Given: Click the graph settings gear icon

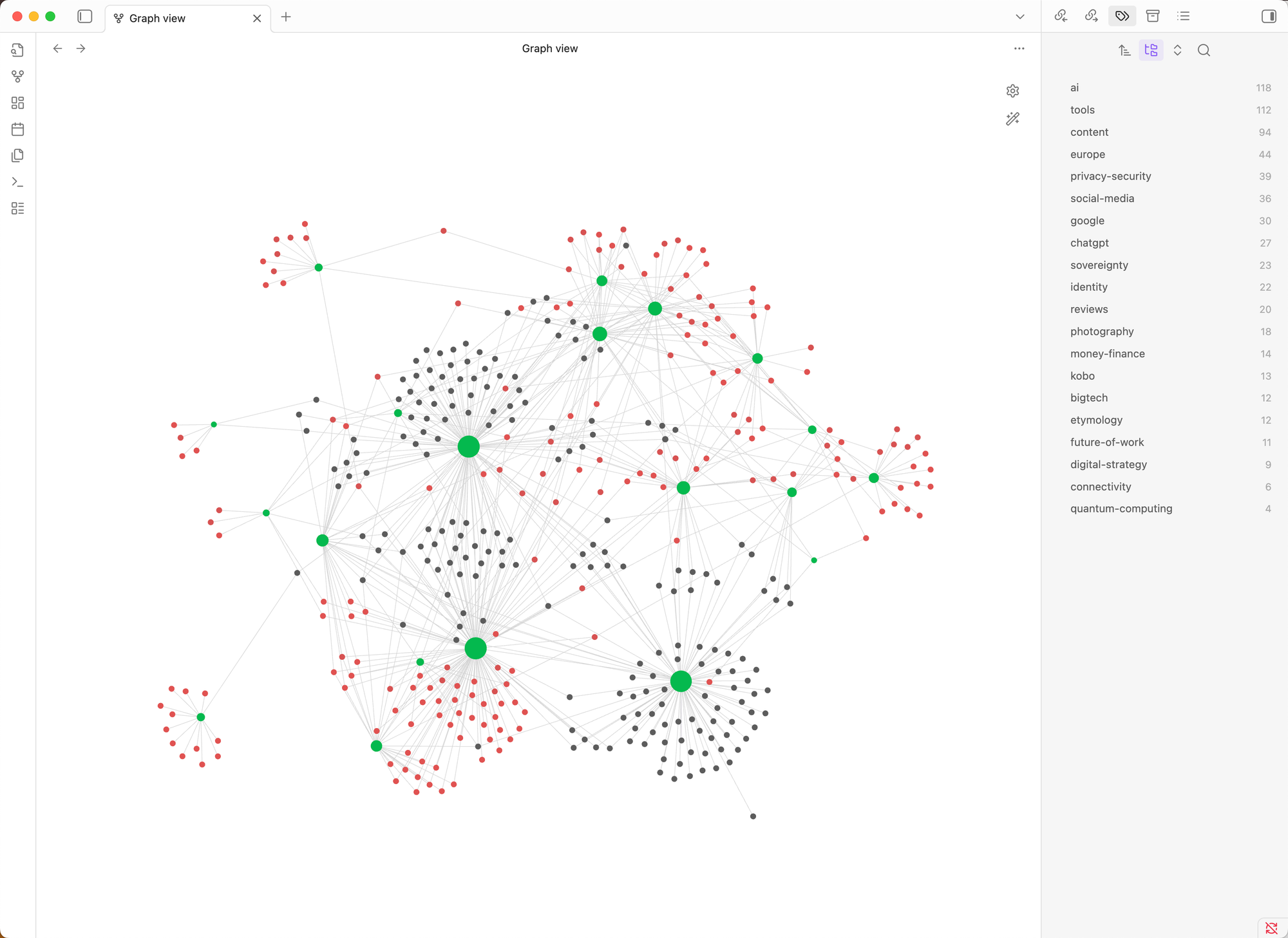Looking at the screenshot, I should [1012, 91].
